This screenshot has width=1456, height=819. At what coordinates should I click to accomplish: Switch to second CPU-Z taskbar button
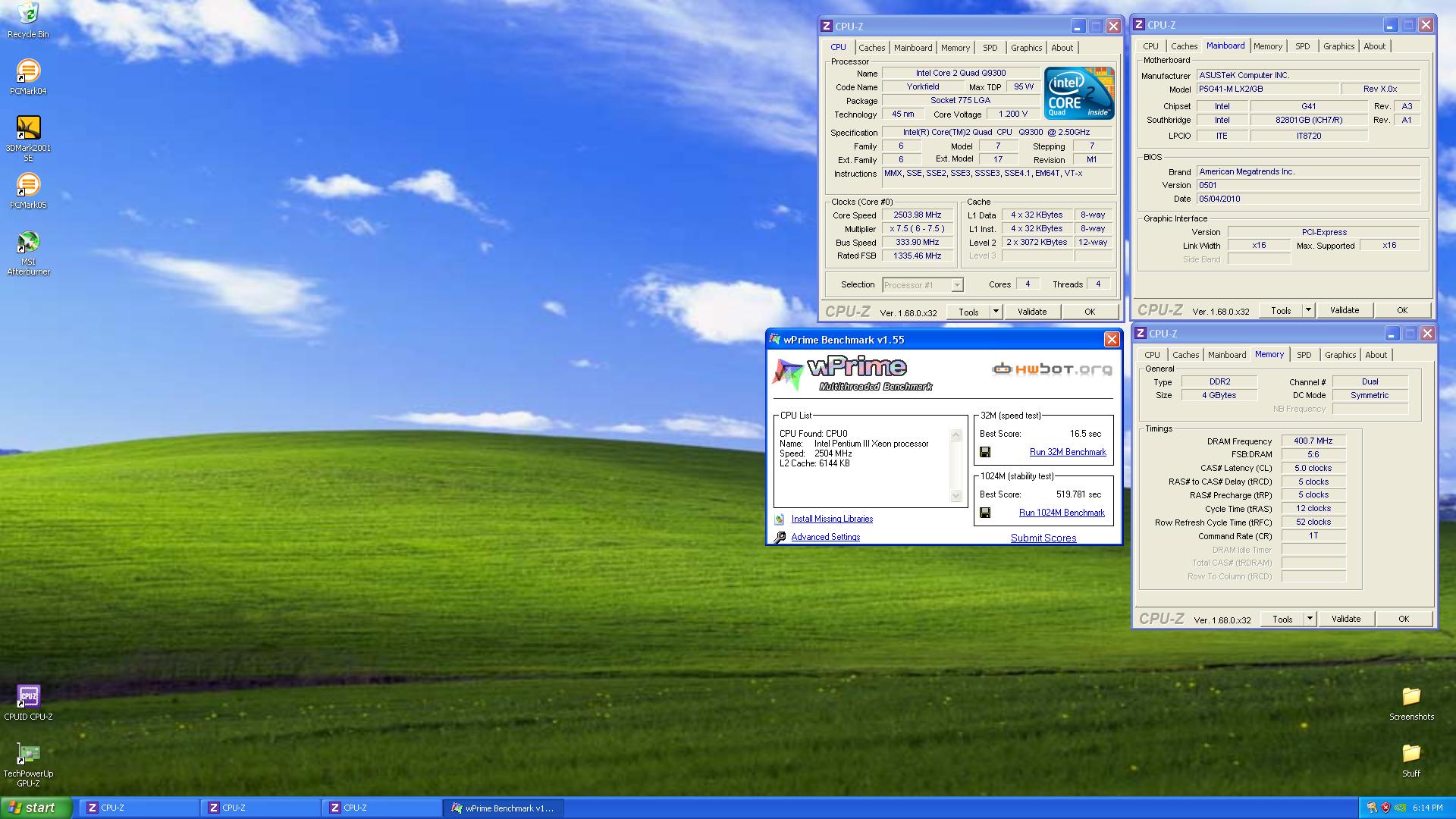click(x=262, y=808)
